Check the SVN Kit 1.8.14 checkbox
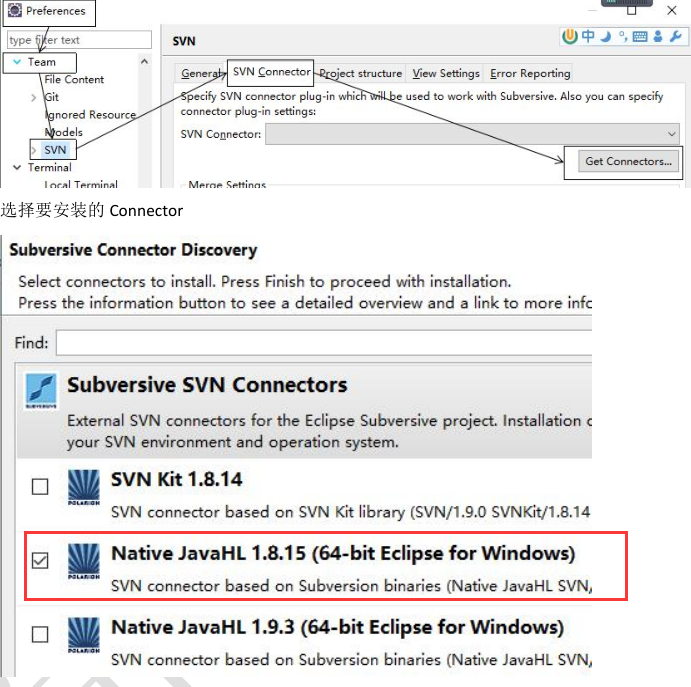 (40, 487)
